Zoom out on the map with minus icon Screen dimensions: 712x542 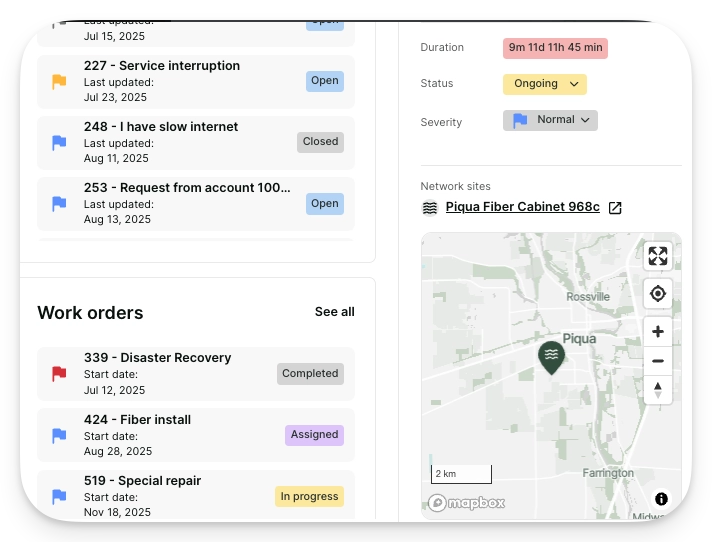click(658, 361)
